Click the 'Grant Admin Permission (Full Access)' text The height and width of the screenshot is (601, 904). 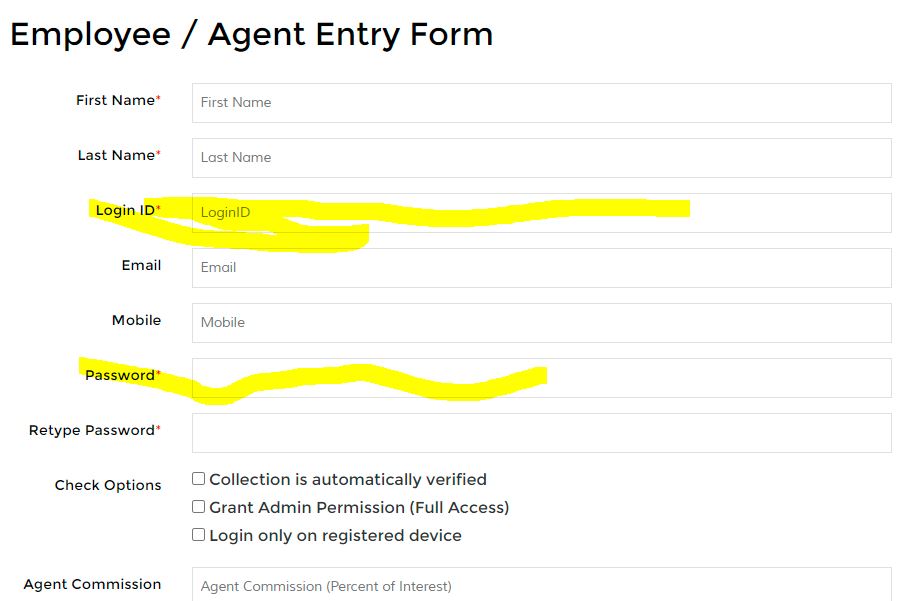point(359,508)
